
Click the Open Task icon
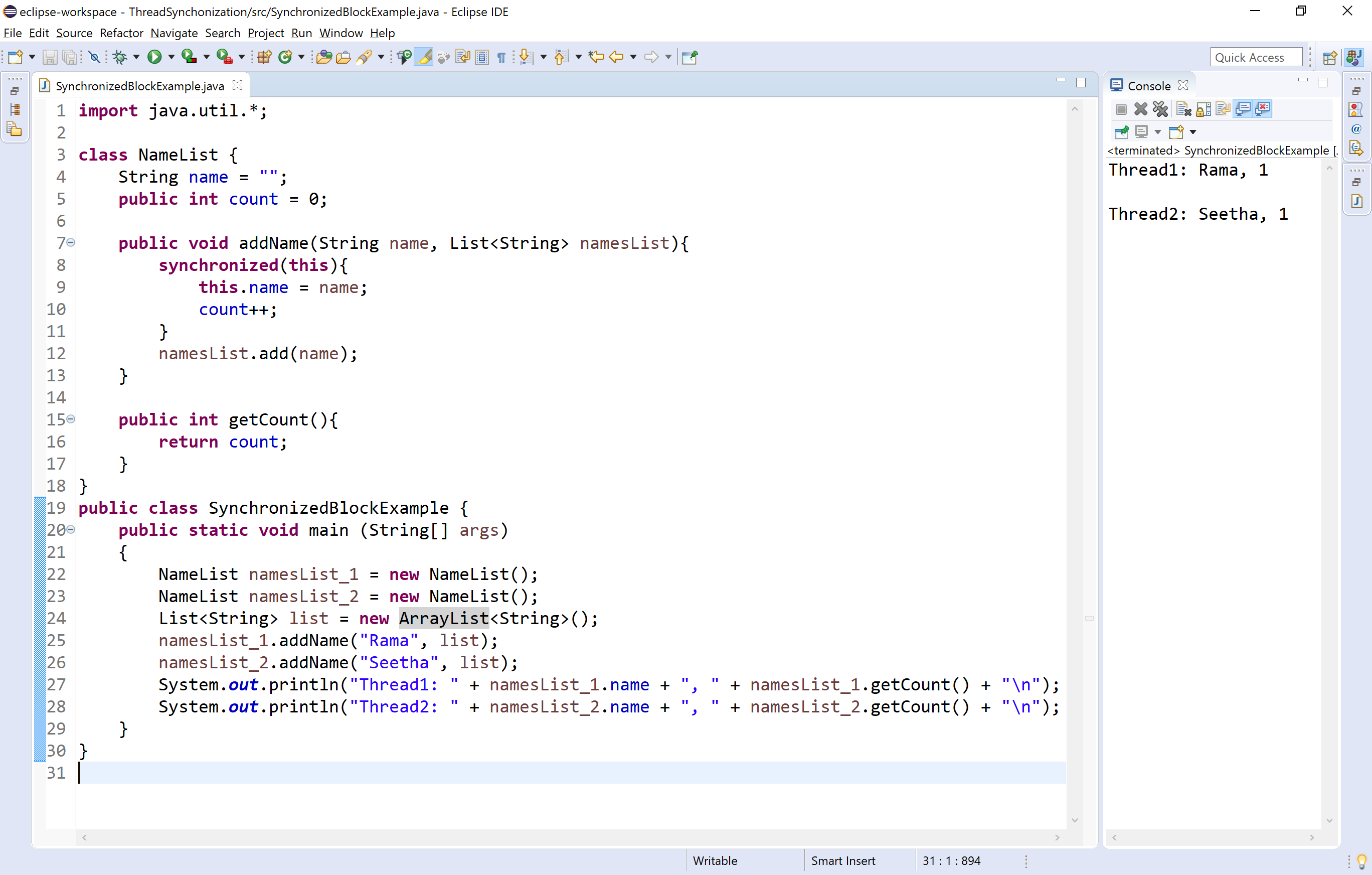click(x=343, y=57)
